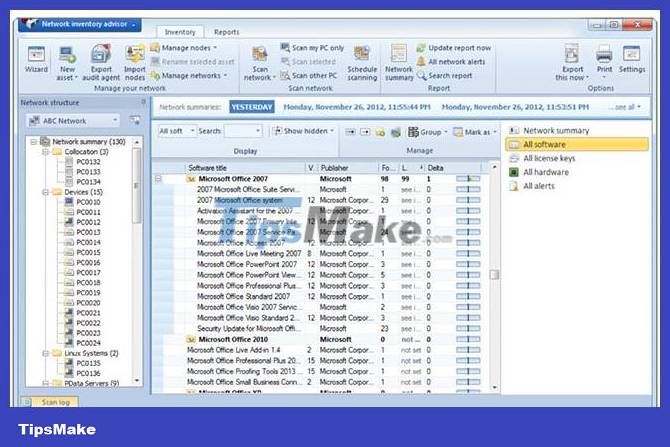Open the Mark as dropdown
Screen dimensions: 670x447
click(475, 132)
